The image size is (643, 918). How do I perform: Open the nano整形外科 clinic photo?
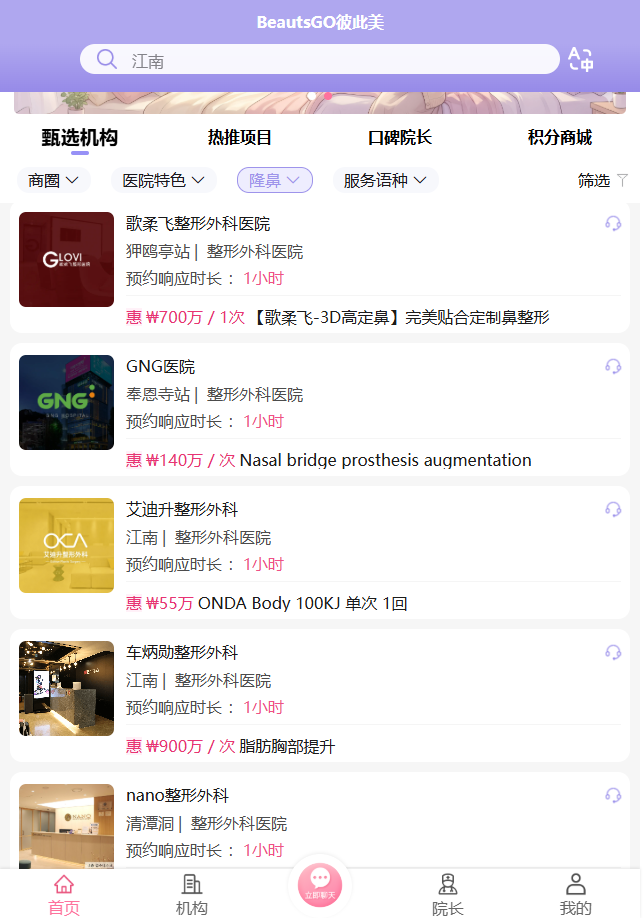click(x=66, y=826)
